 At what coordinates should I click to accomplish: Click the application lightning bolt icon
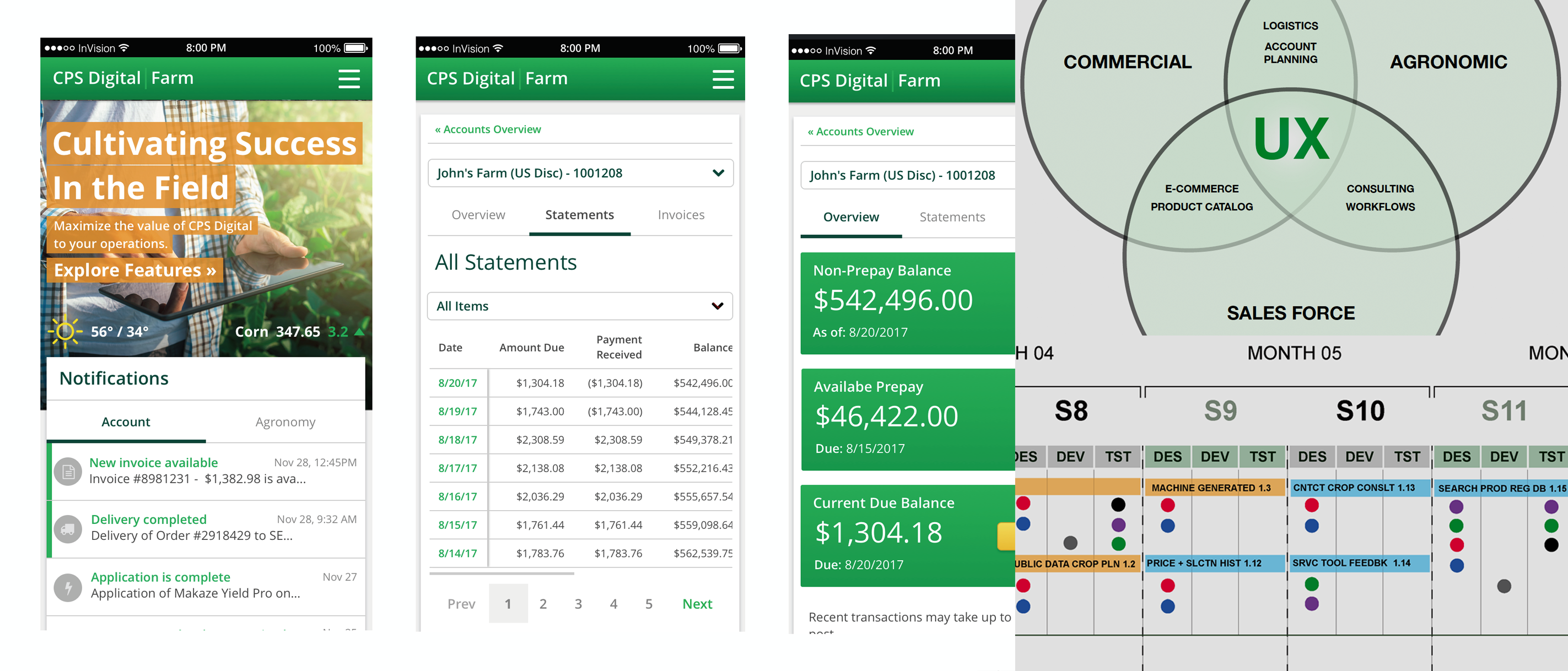coord(68,587)
